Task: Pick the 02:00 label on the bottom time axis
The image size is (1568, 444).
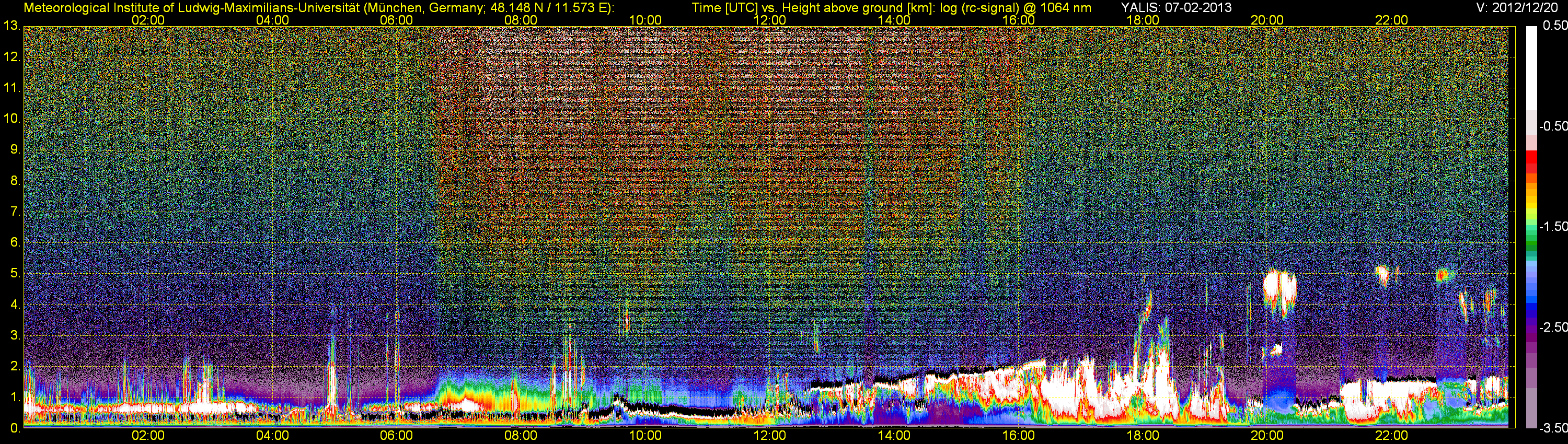Action: point(148,436)
